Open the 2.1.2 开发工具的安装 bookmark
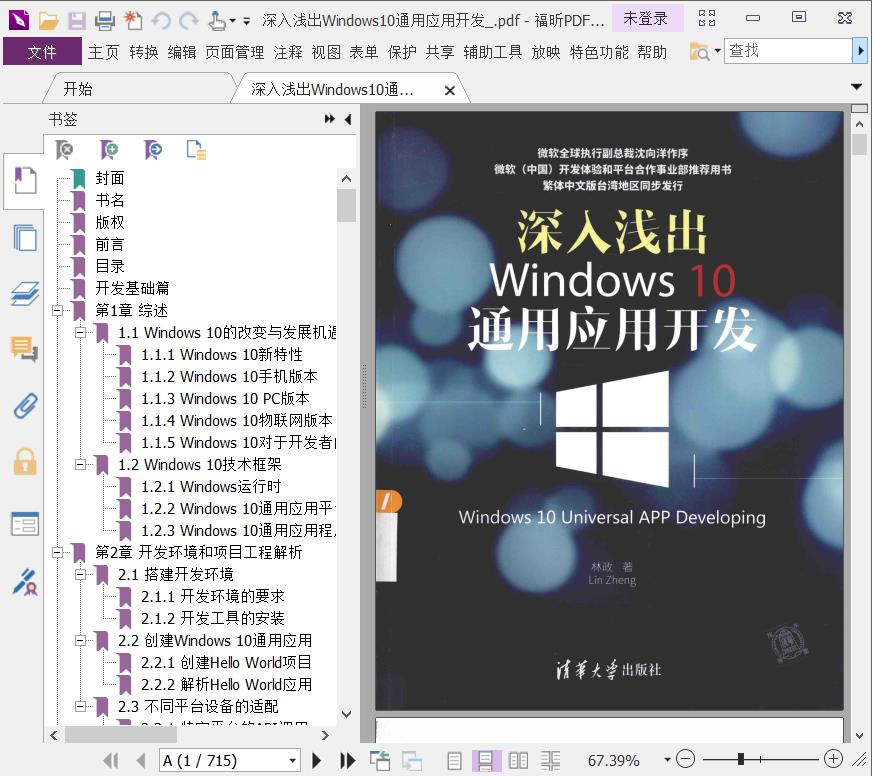The height and width of the screenshot is (776, 874). click(212, 618)
